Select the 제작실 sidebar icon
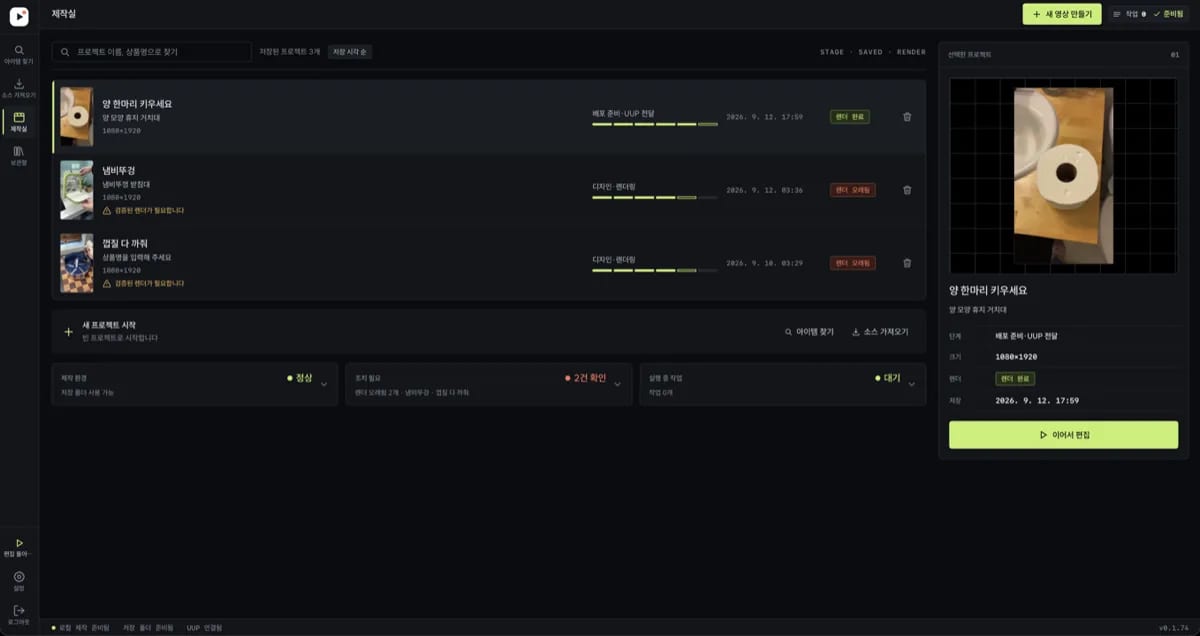This screenshot has height=636, width=1200. pyautogui.click(x=19, y=122)
